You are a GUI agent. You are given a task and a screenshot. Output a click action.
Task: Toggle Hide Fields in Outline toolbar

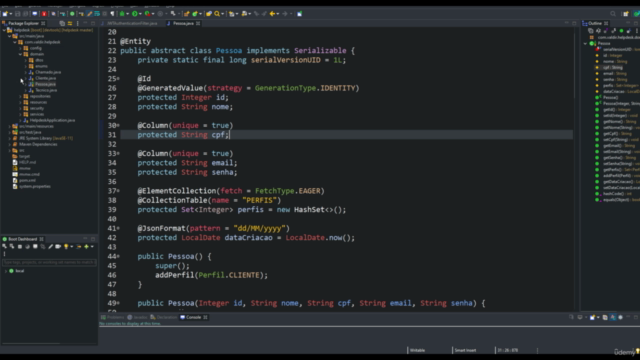(606, 31)
